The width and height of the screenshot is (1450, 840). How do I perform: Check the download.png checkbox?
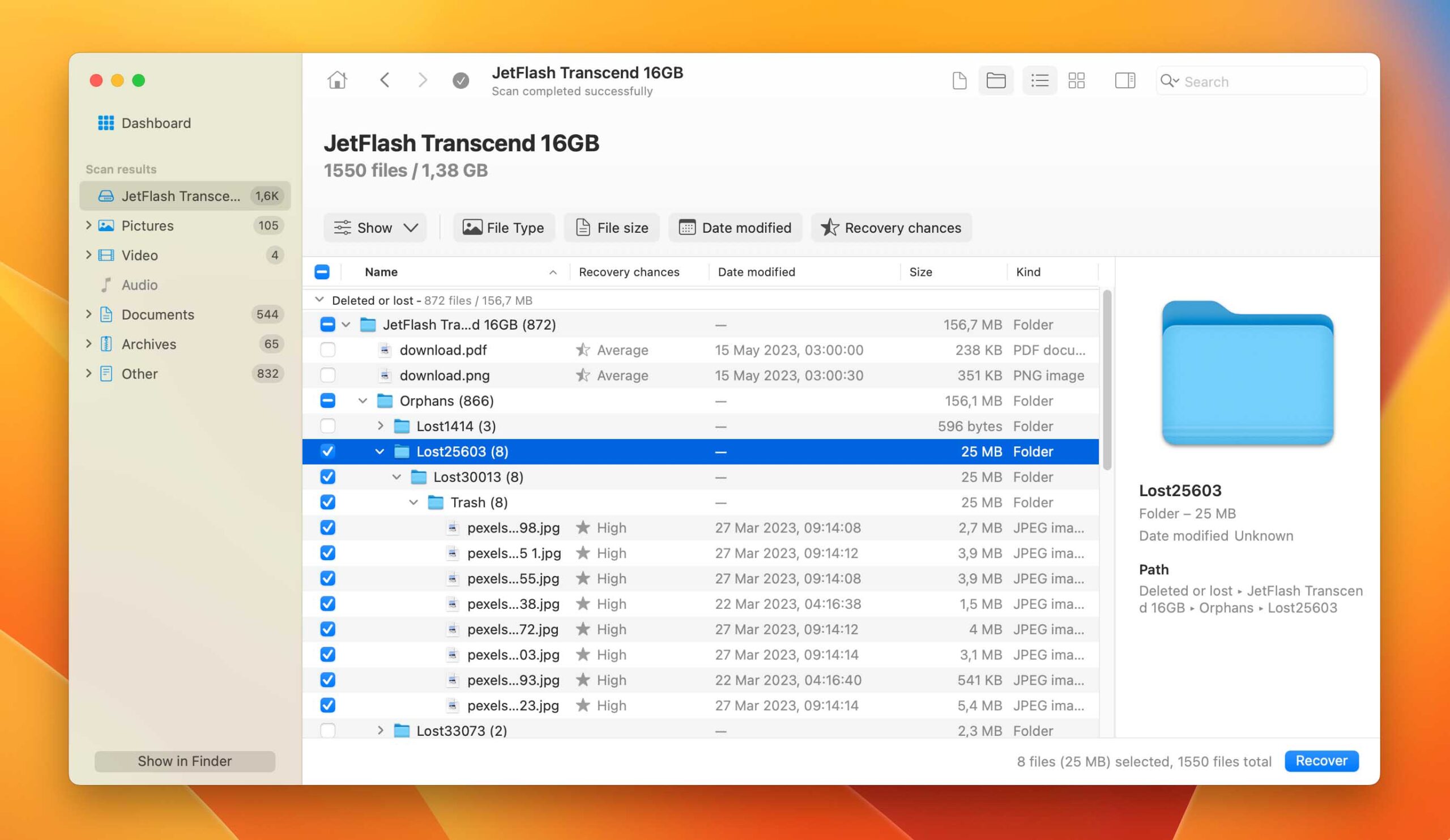point(328,375)
